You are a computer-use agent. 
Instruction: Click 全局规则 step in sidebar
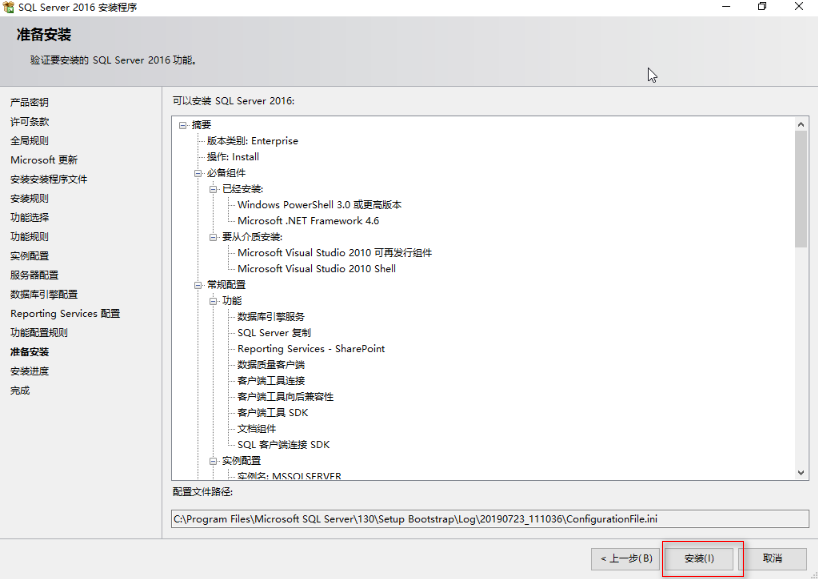tap(29, 141)
